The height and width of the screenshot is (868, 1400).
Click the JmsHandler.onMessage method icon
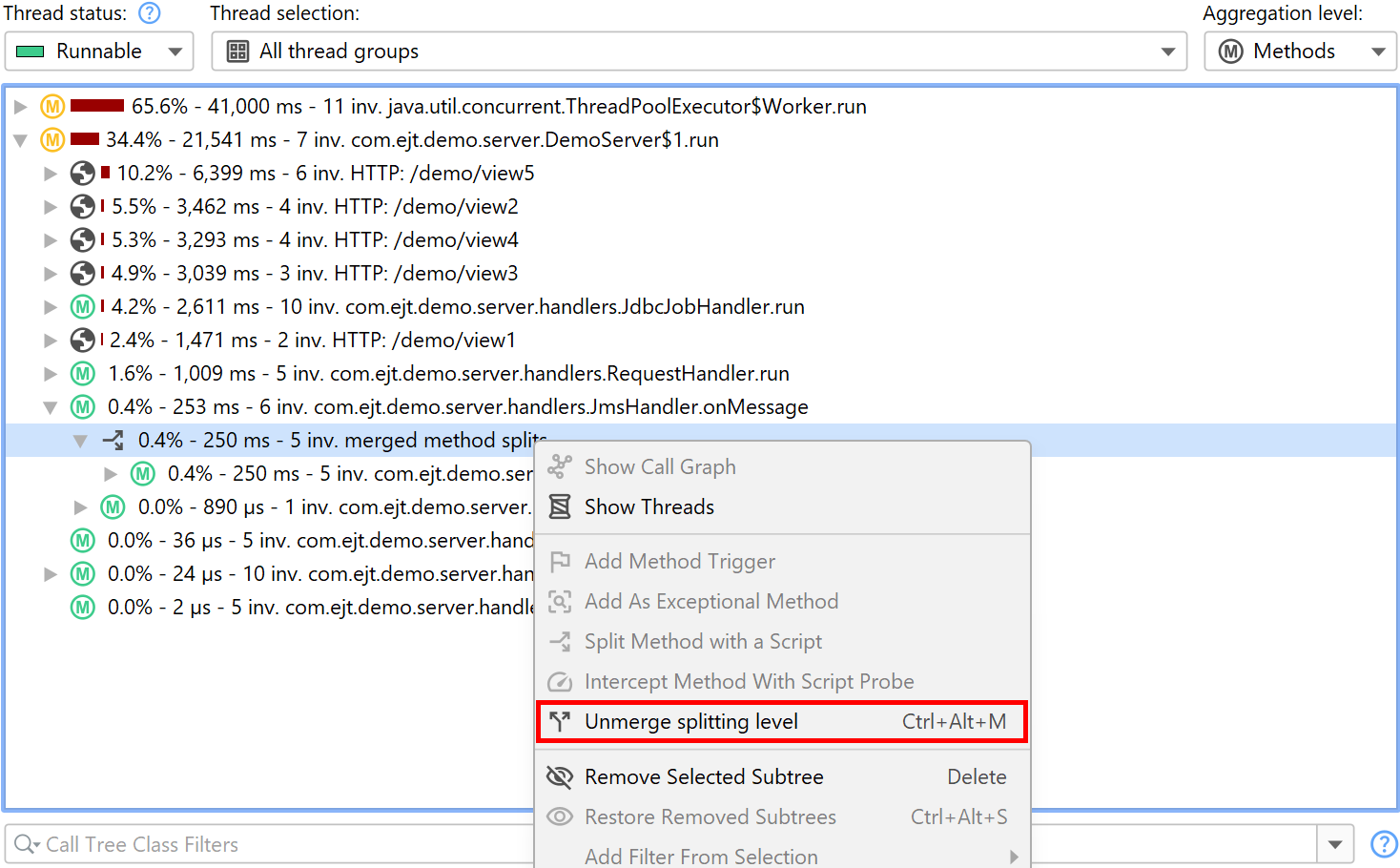click(x=83, y=407)
